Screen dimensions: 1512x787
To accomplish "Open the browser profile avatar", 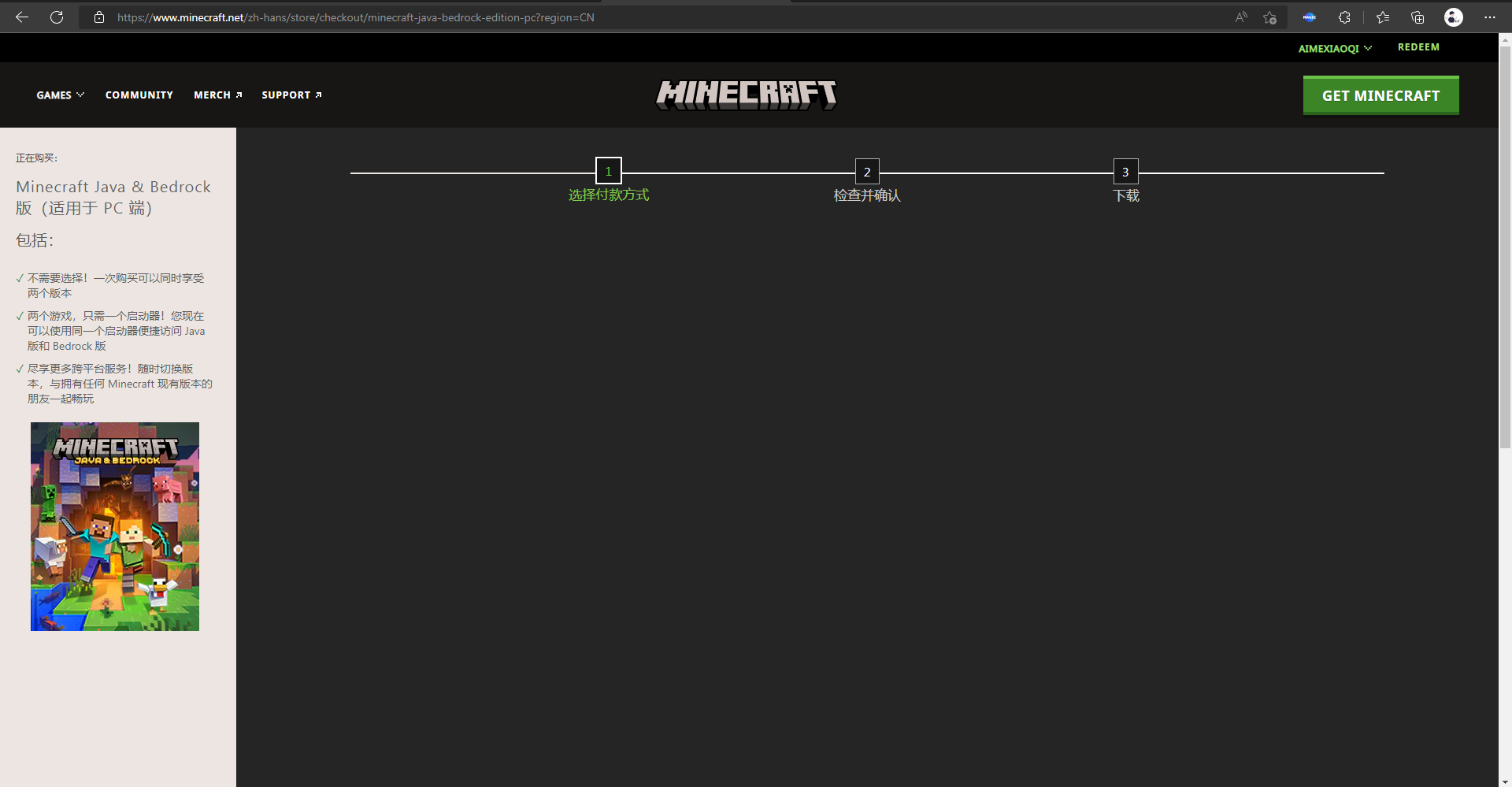I will (1454, 17).
